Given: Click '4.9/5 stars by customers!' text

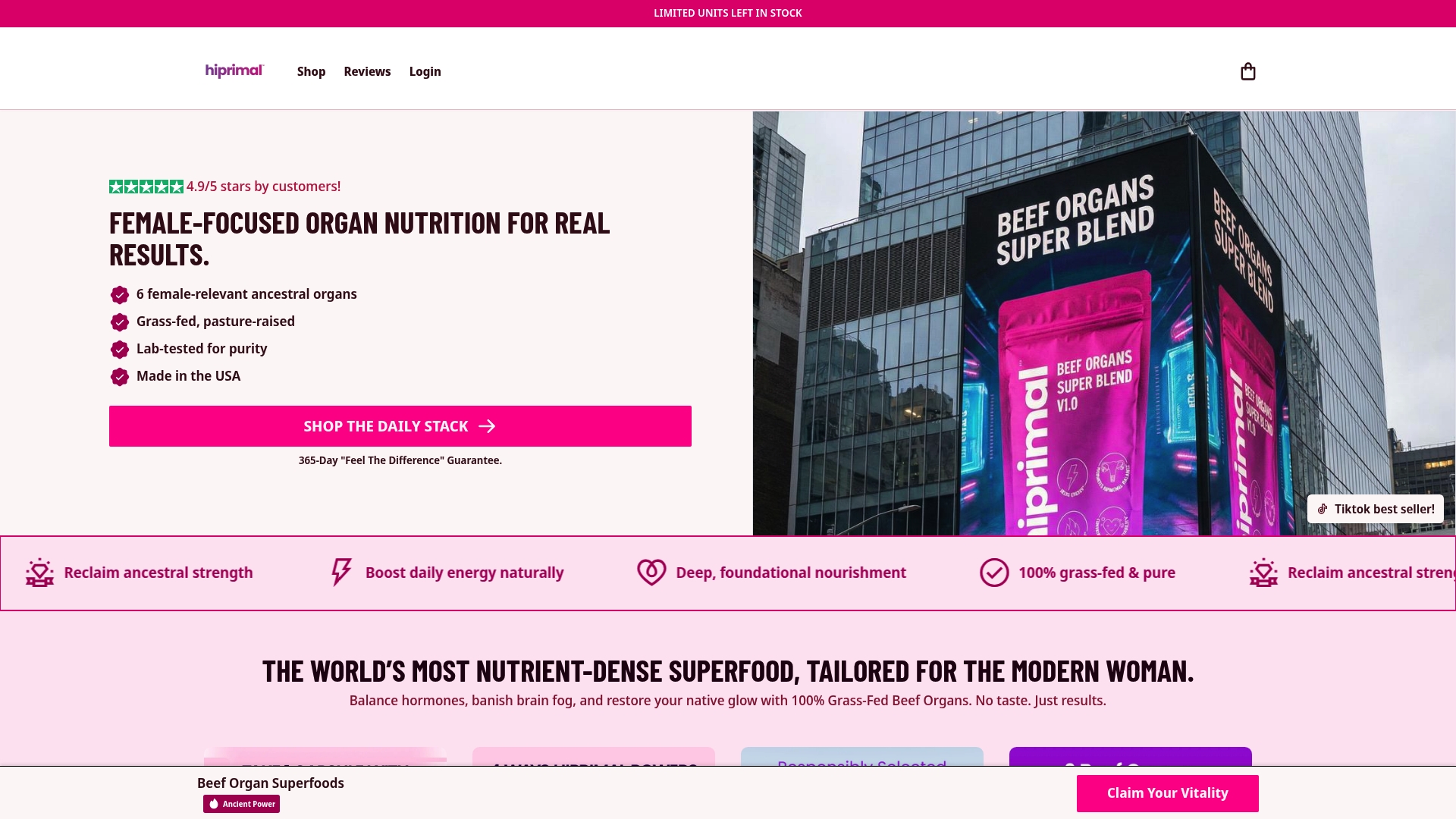Looking at the screenshot, I should click(264, 187).
